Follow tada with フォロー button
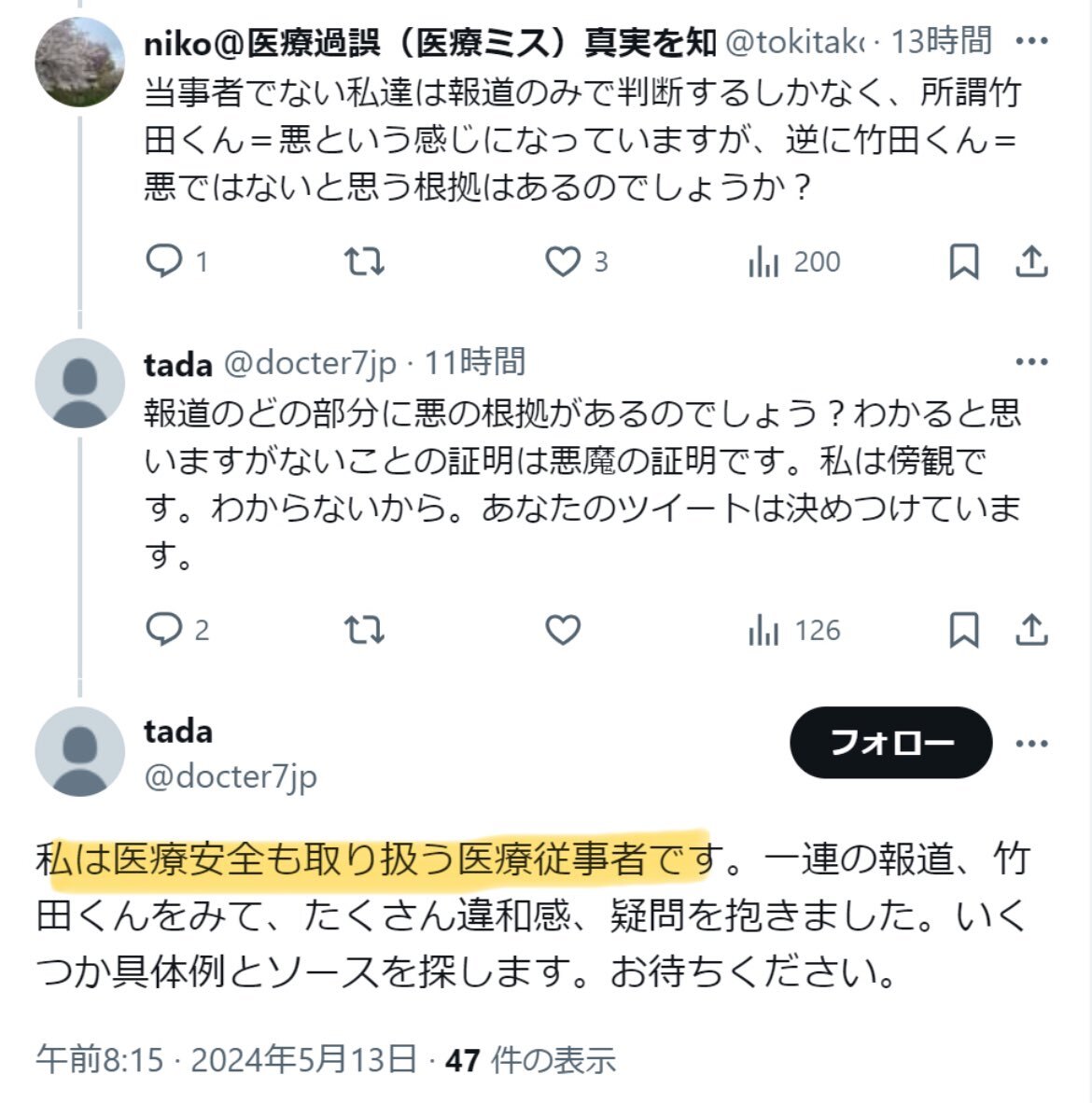This screenshot has width=1092, height=1103. [890, 742]
